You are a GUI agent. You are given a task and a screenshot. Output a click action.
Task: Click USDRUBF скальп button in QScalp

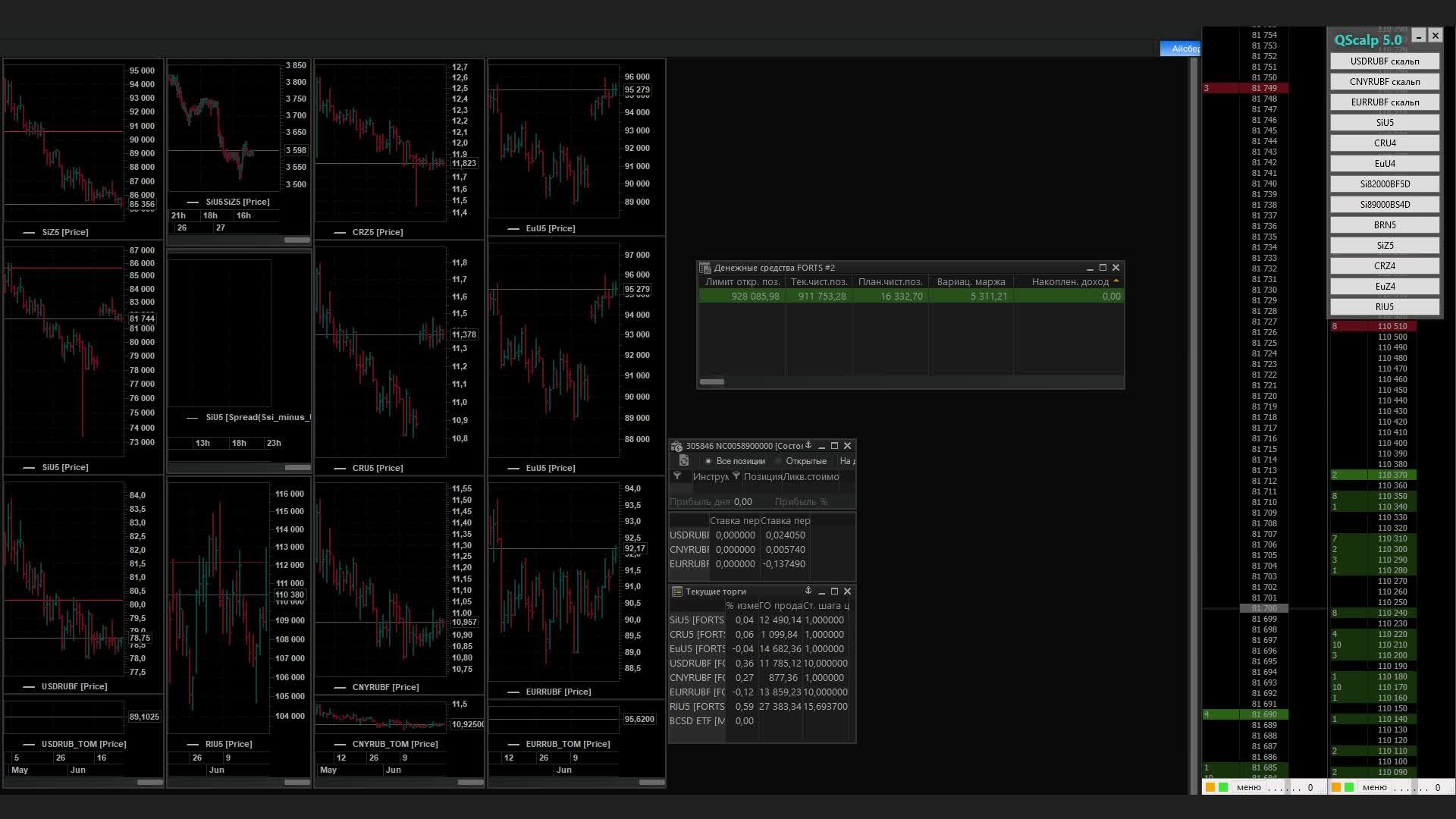[1384, 61]
